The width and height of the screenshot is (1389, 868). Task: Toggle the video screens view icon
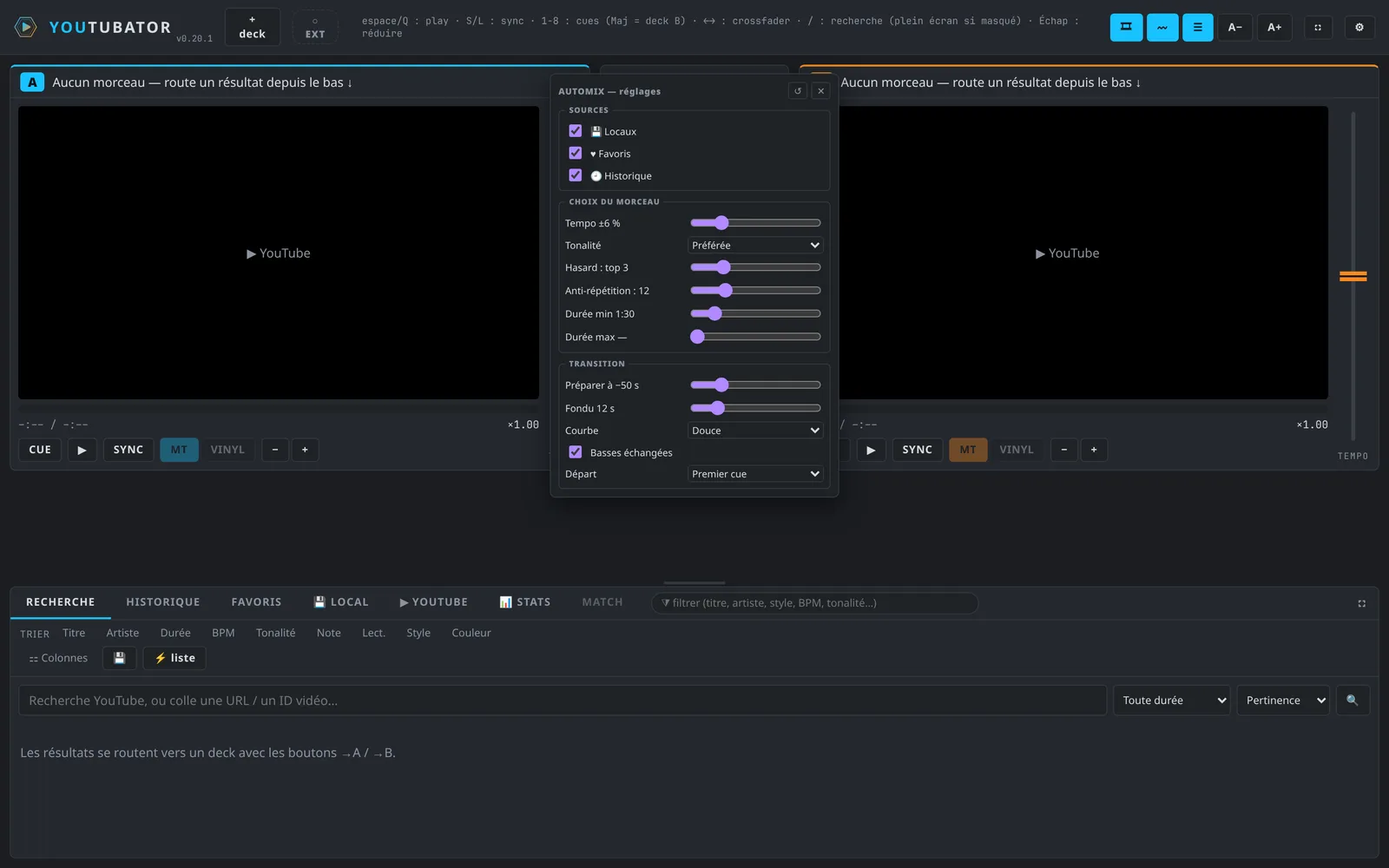coord(1126,27)
